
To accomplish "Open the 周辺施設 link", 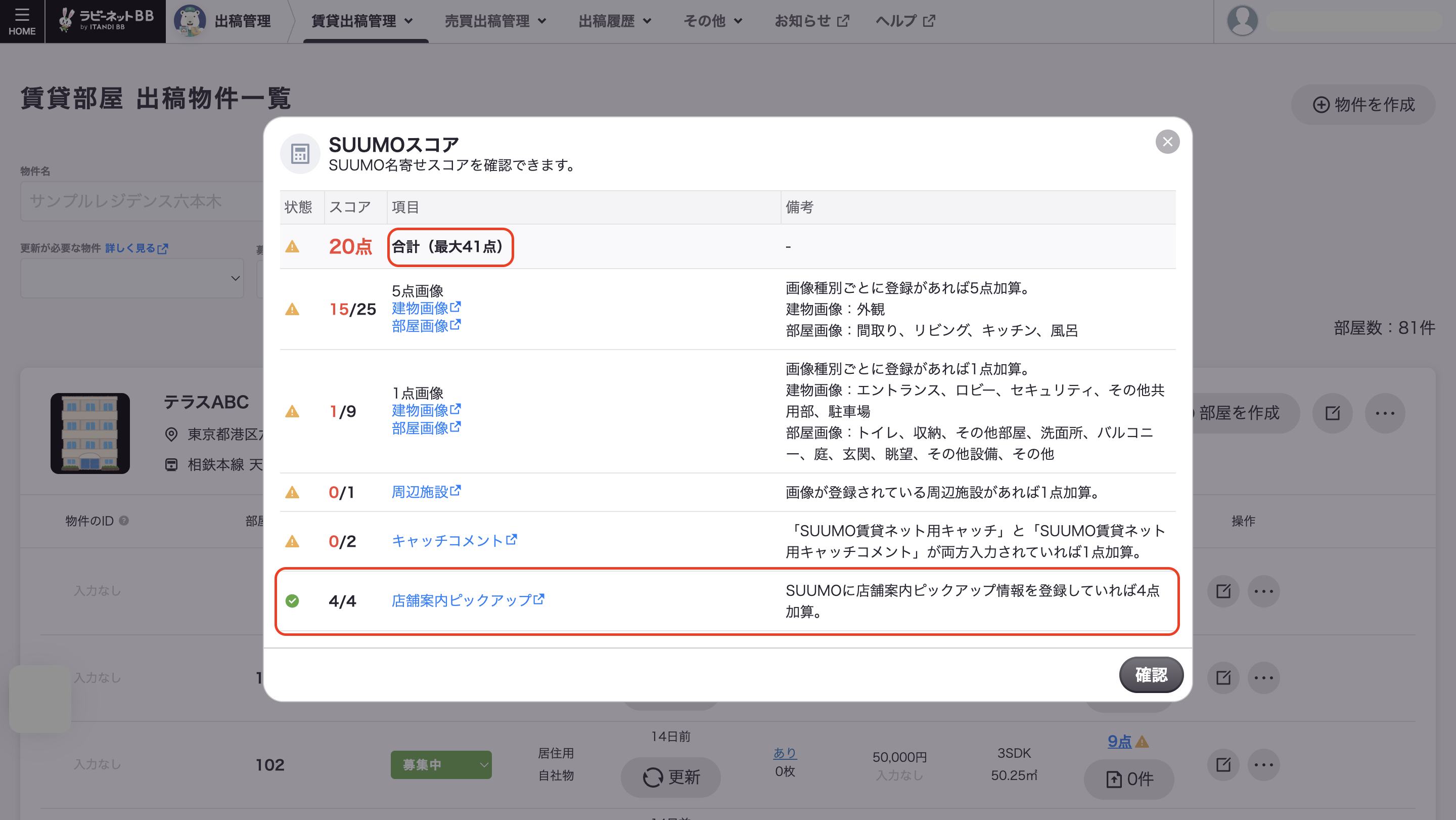I will tap(426, 492).
